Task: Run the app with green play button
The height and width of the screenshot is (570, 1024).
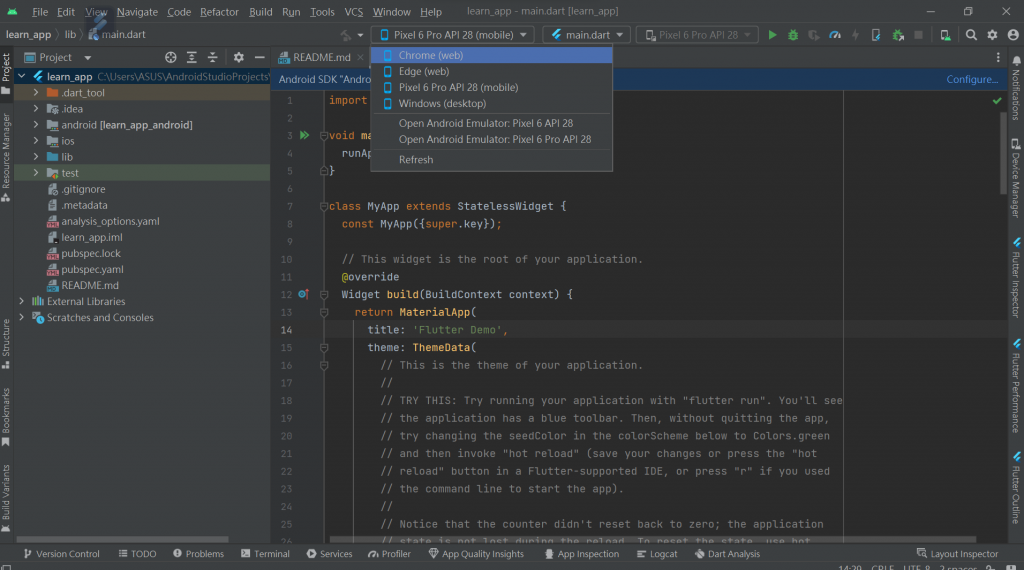Action: [x=772, y=35]
